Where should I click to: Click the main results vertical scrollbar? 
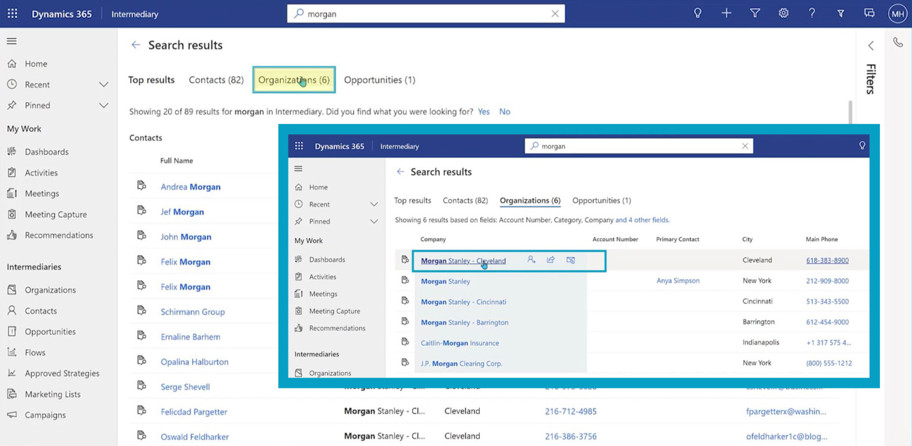pos(850,112)
